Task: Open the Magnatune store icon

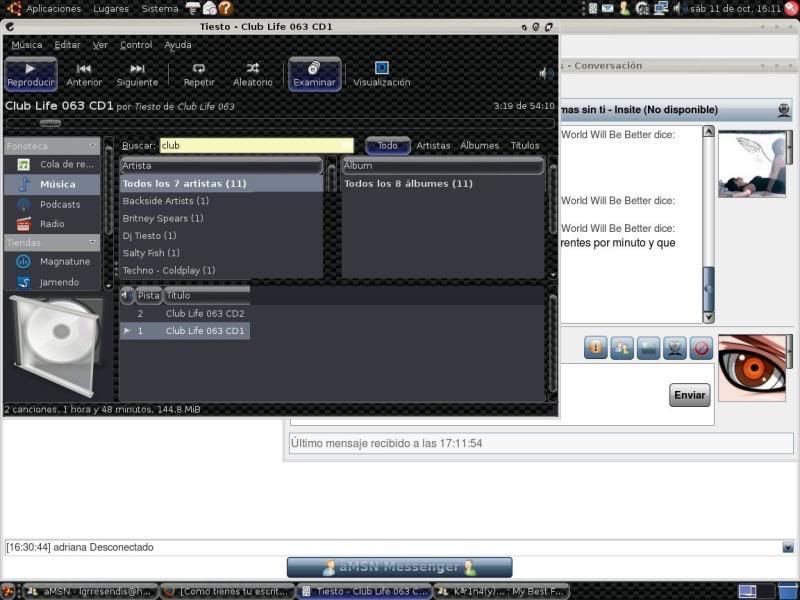Action: [23, 261]
